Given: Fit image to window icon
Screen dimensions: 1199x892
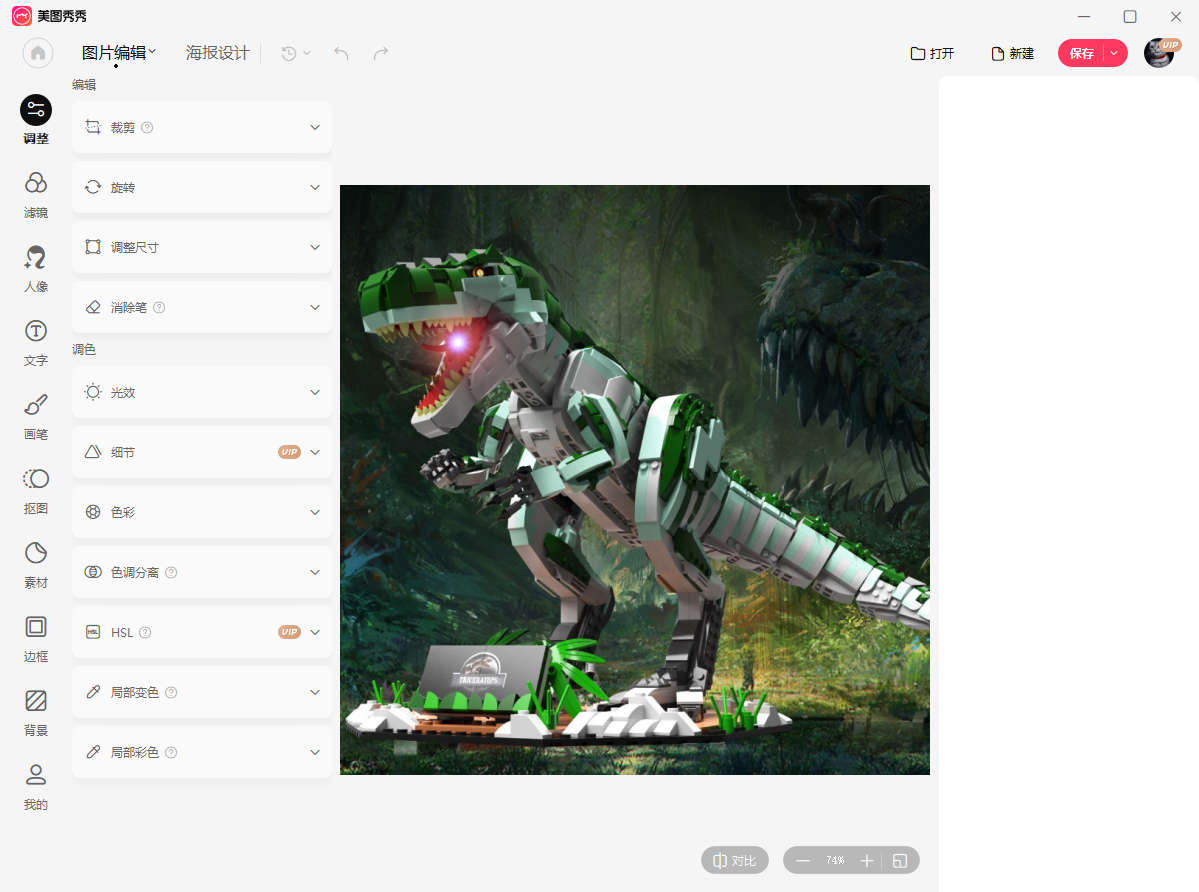Looking at the screenshot, I should coord(900,861).
